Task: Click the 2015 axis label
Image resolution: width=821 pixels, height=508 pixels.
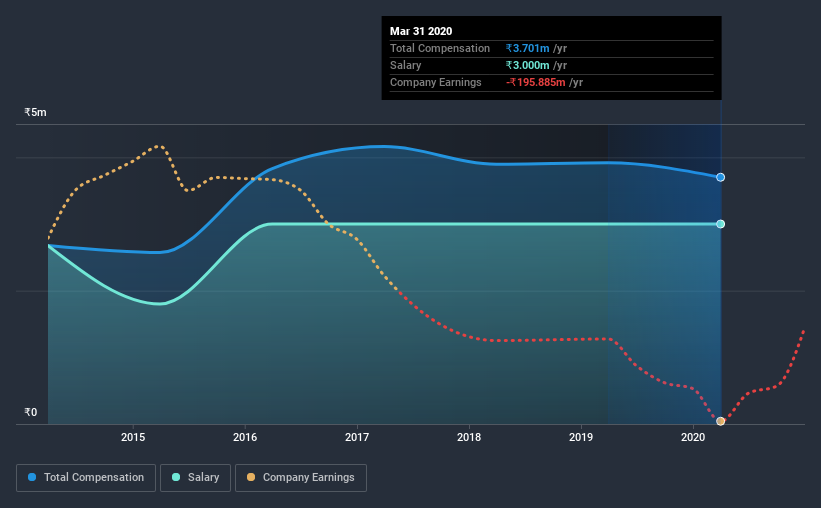Action: (x=133, y=437)
